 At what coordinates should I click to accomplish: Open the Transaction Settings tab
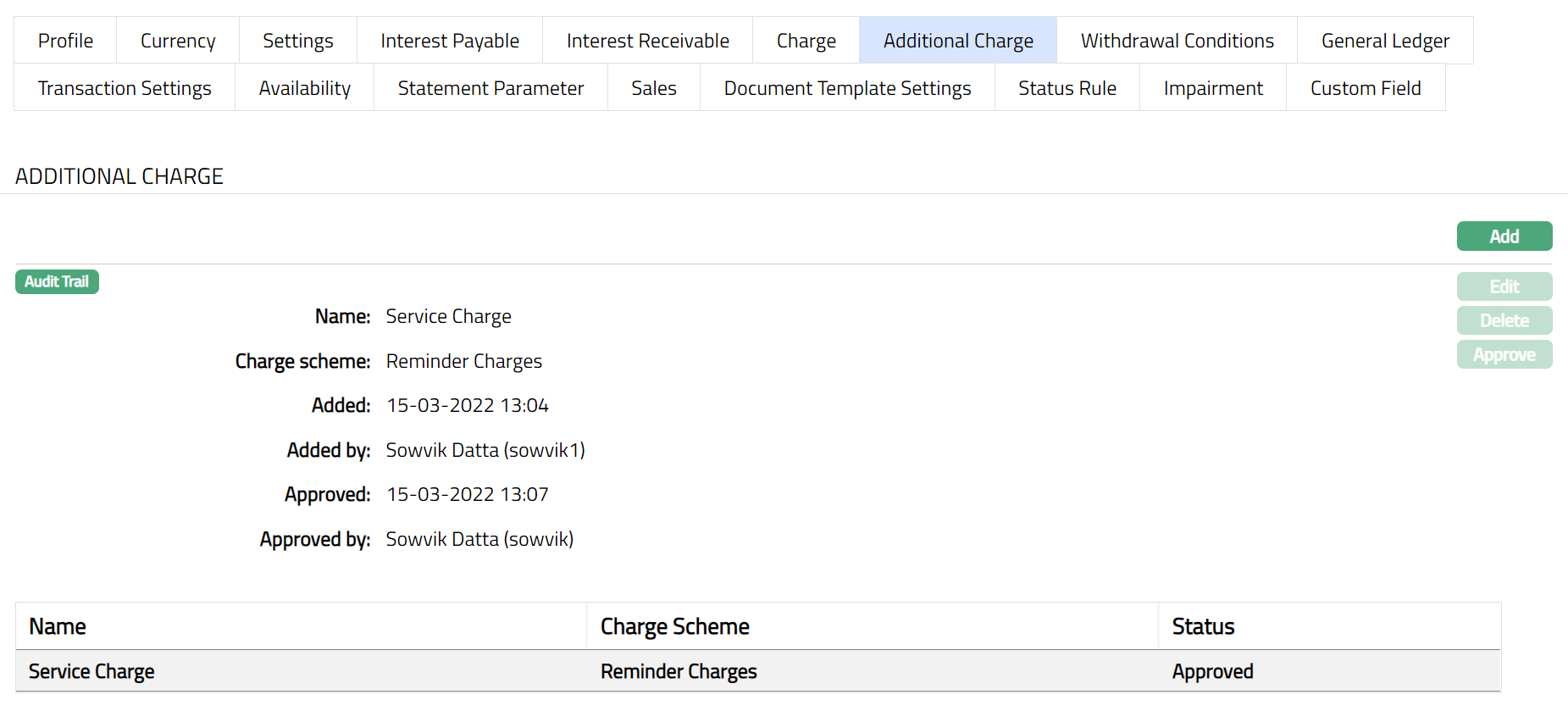(125, 88)
